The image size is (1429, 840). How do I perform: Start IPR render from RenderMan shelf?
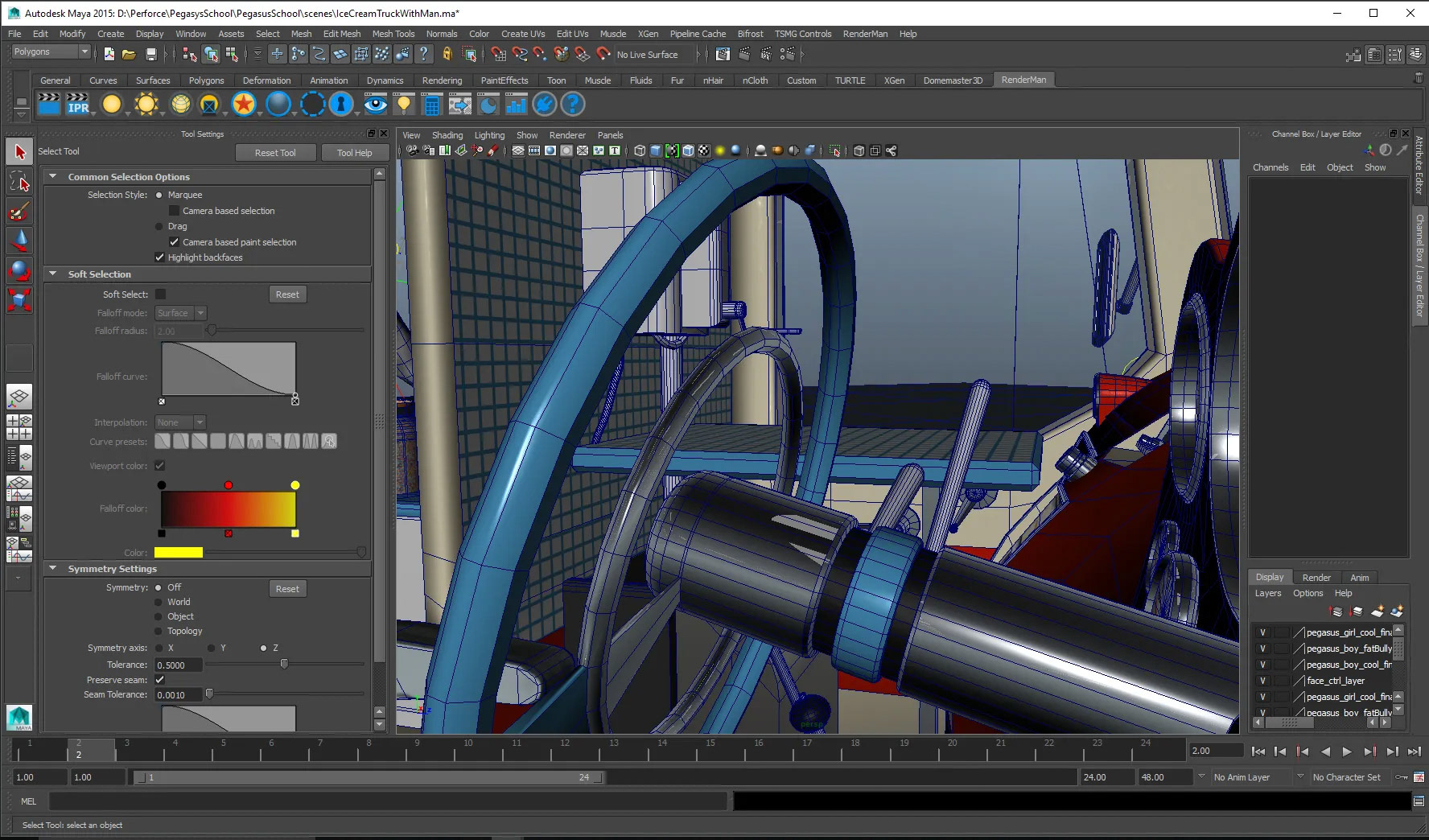(78, 104)
